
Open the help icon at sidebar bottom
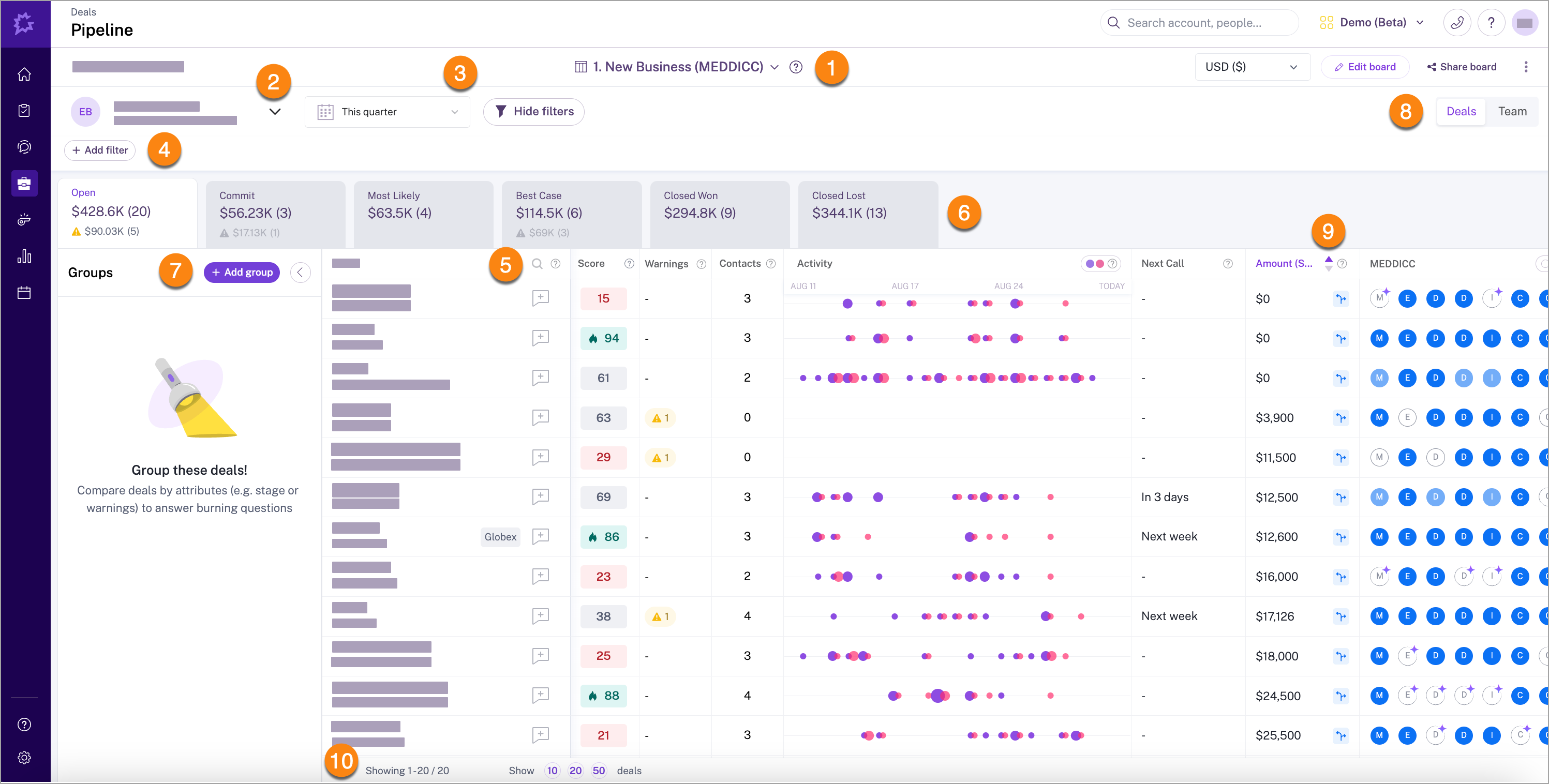click(24, 725)
